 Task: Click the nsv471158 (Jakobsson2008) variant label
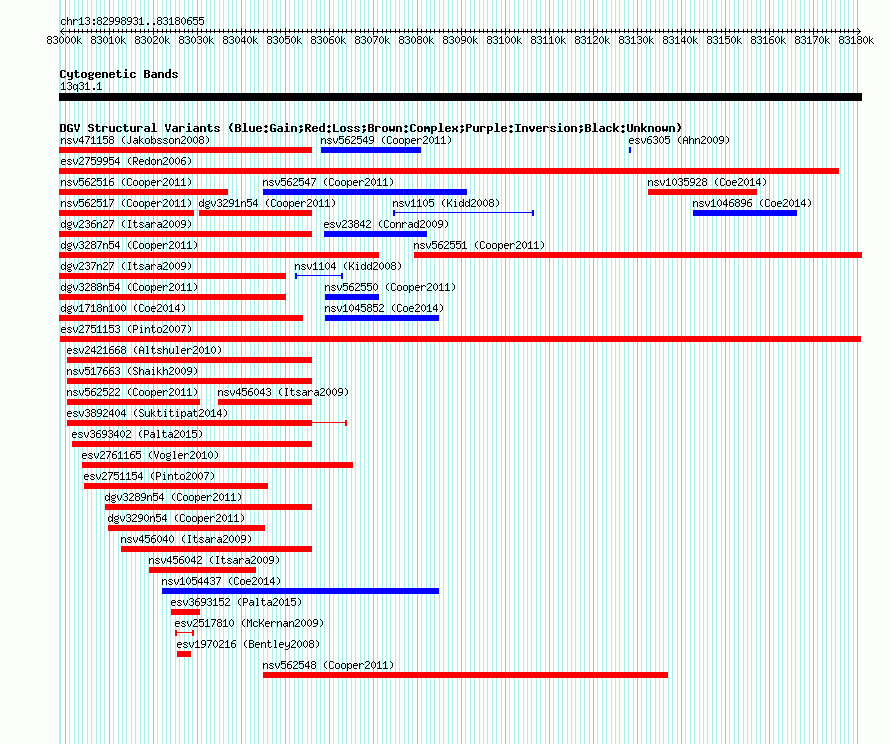click(135, 140)
